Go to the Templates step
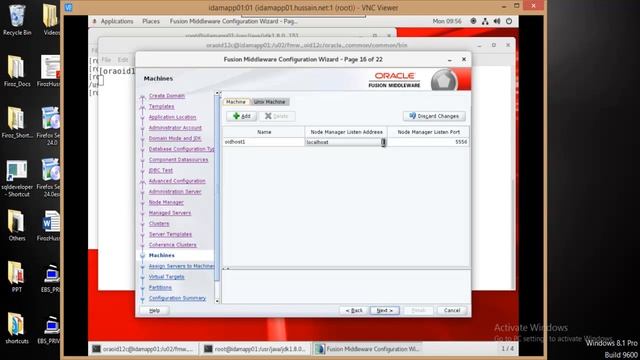Screen dimensions: 640x360 pos(161,107)
